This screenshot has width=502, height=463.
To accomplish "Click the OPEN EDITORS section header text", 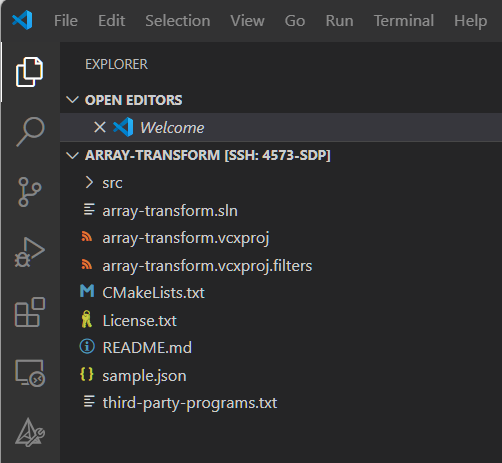I will [133, 100].
